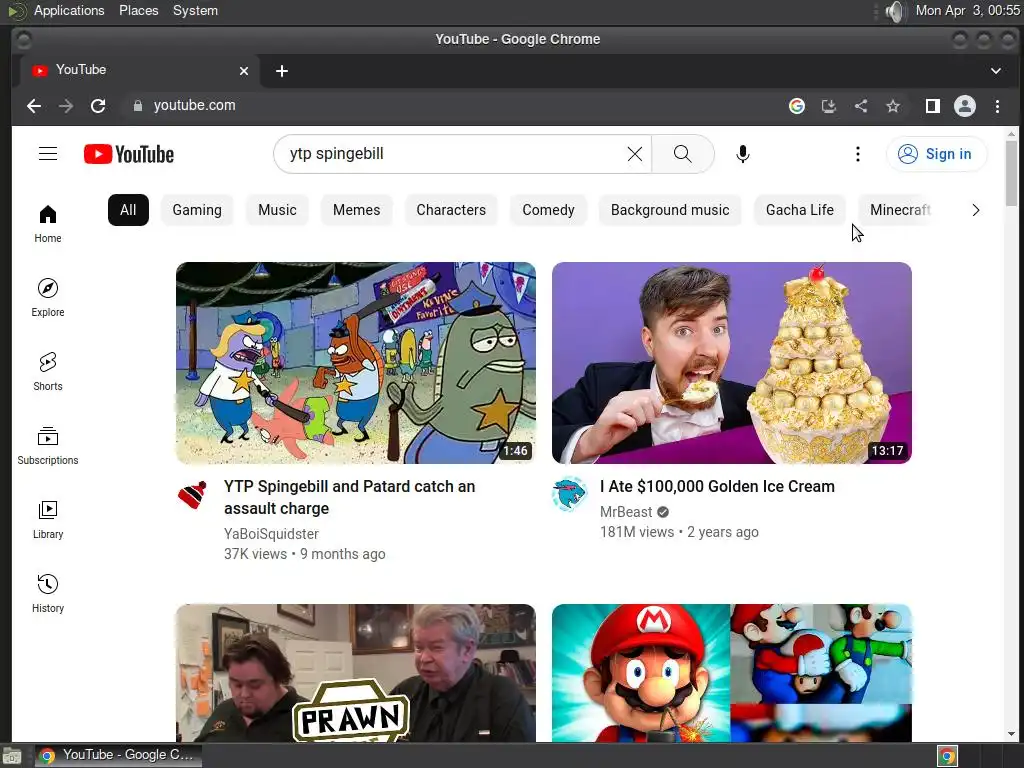This screenshot has width=1024, height=768.
Task: Open the System menu
Action: [x=195, y=11]
